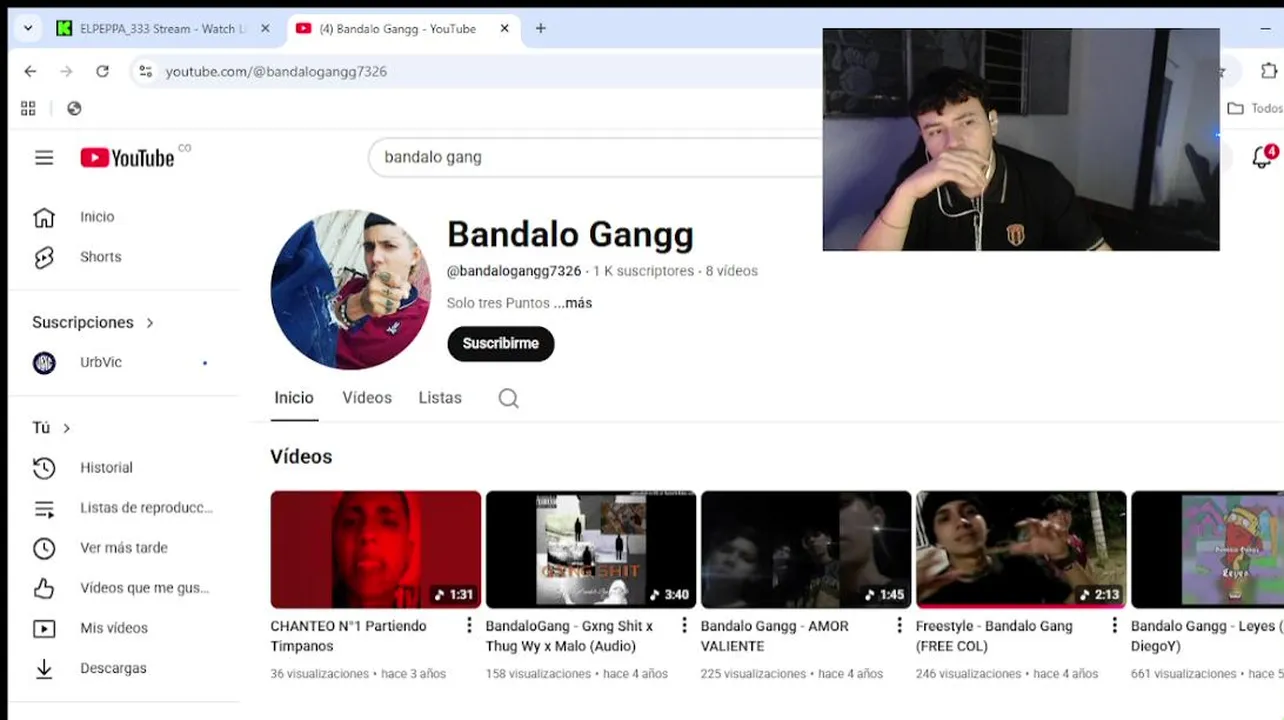Open options for CHANTEO N°1 video
This screenshot has height=720, width=1284.
469,626
